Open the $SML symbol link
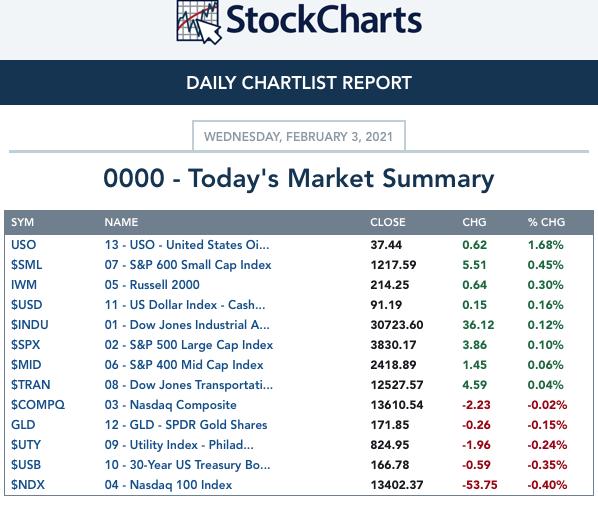The width and height of the screenshot is (598, 507). click(x=26, y=265)
